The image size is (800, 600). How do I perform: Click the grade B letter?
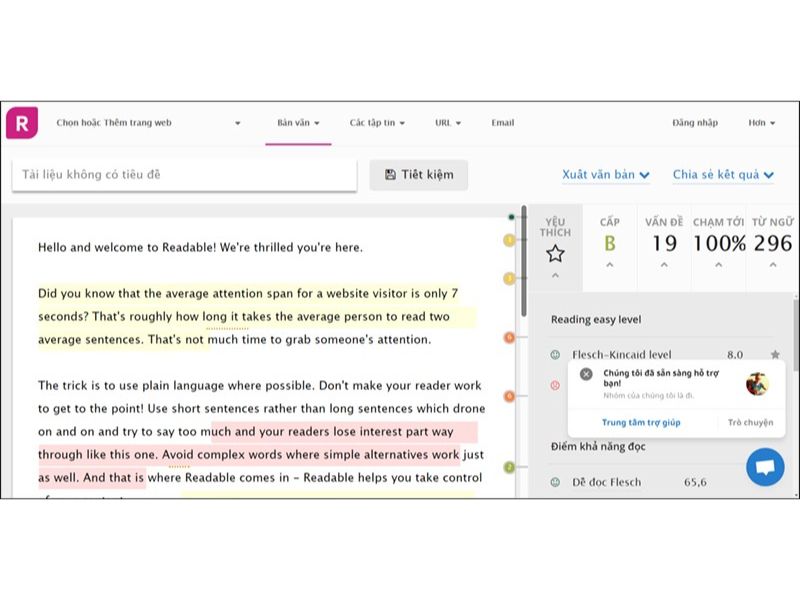(610, 244)
